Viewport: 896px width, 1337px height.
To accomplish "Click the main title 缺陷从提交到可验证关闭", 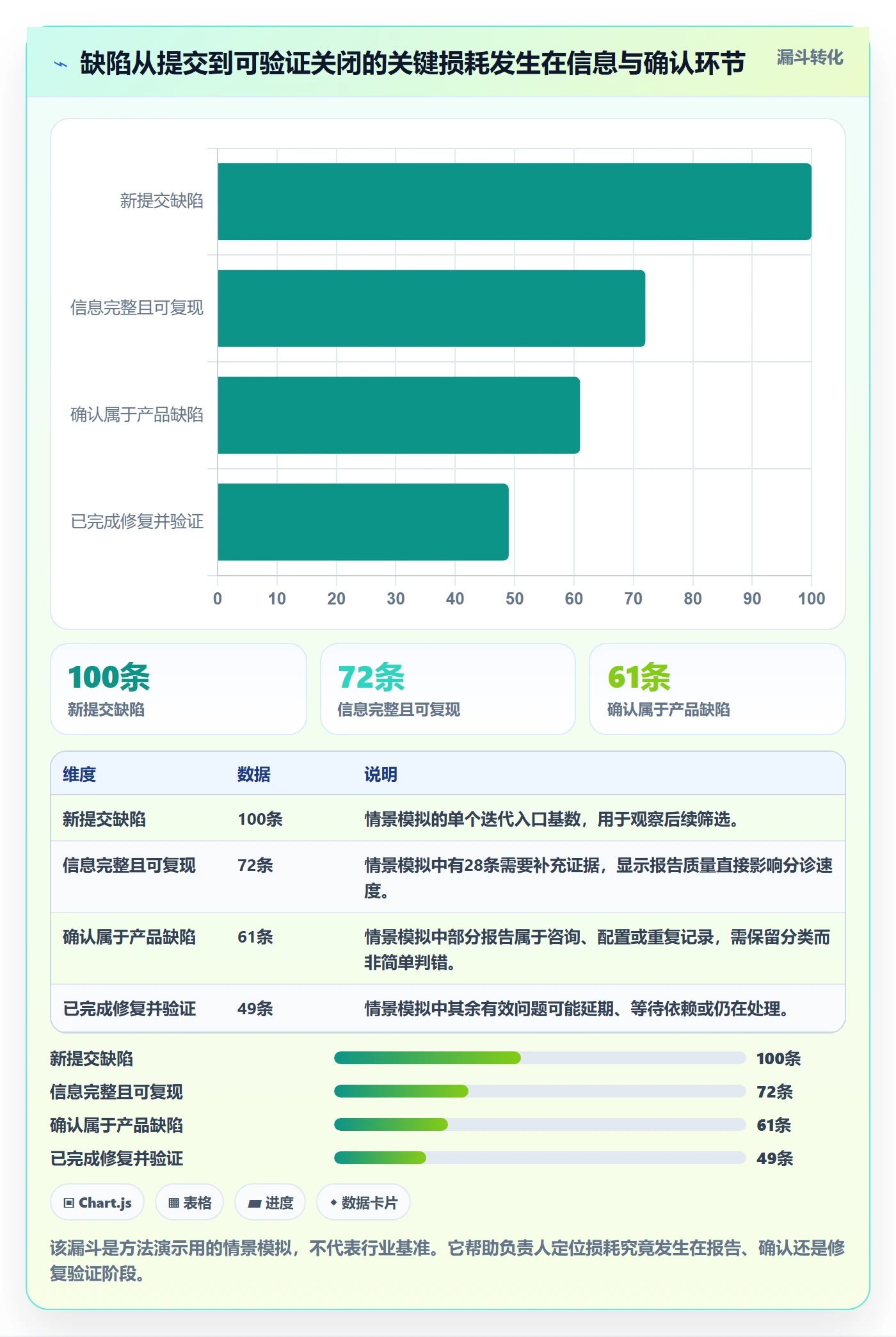I will coord(413,63).
